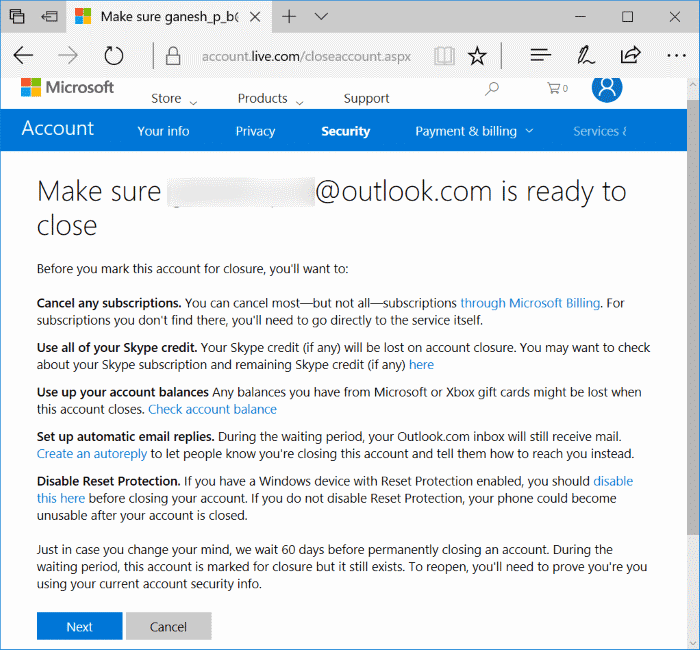
Task: Click the Share icon in toolbar
Action: click(x=630, y=55)
